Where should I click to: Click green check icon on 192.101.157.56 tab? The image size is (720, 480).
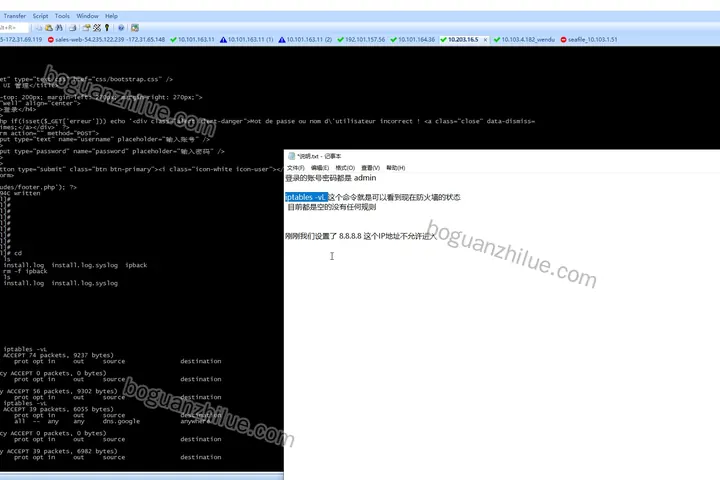(x=340, y=40)
